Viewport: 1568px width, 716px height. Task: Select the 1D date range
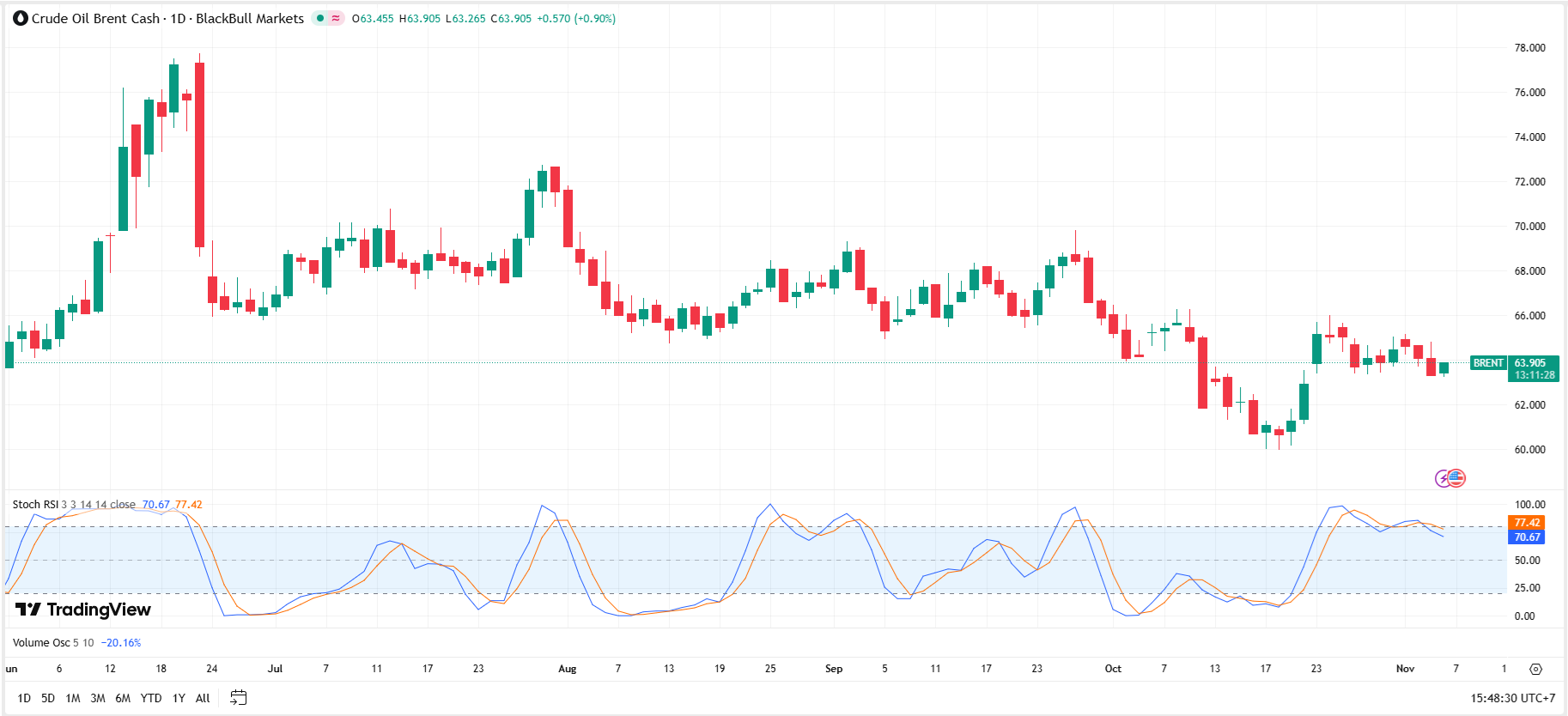(24, 698)
